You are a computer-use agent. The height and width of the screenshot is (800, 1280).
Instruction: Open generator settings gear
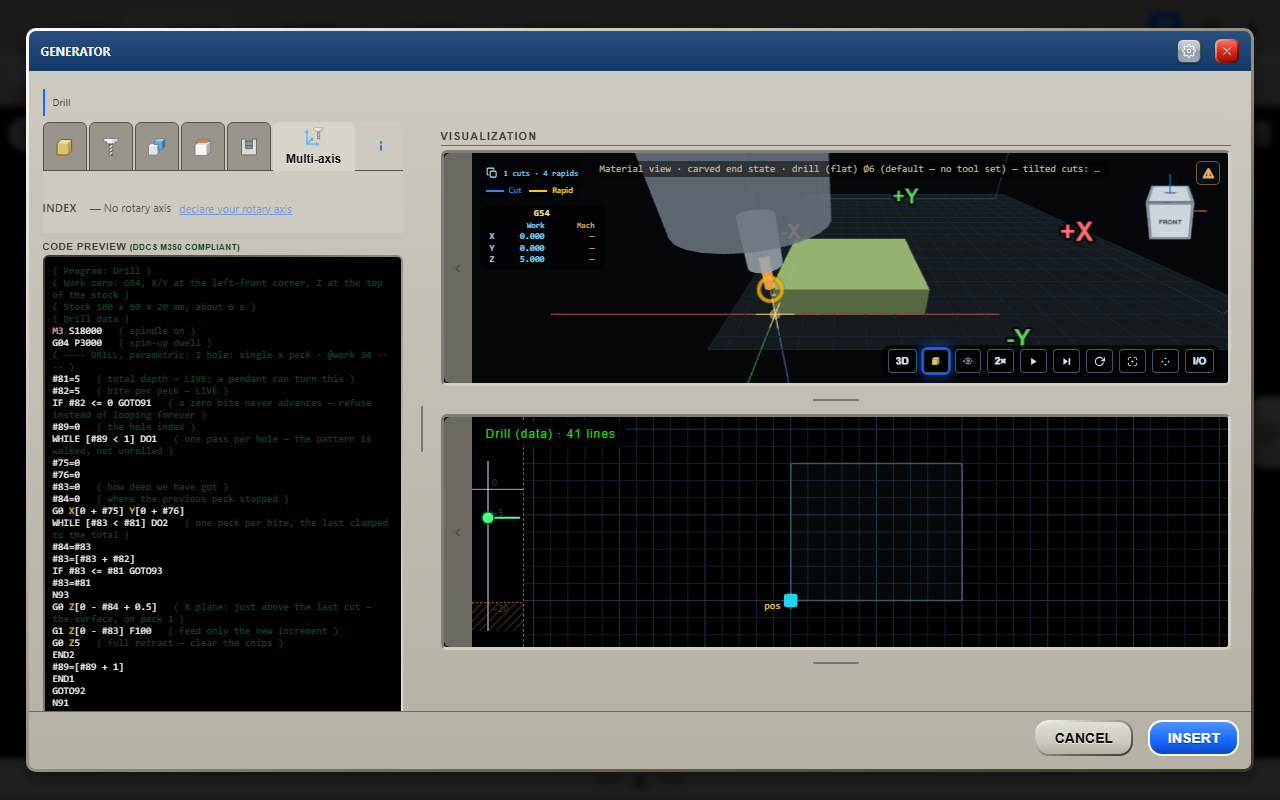pos(1189,51)
